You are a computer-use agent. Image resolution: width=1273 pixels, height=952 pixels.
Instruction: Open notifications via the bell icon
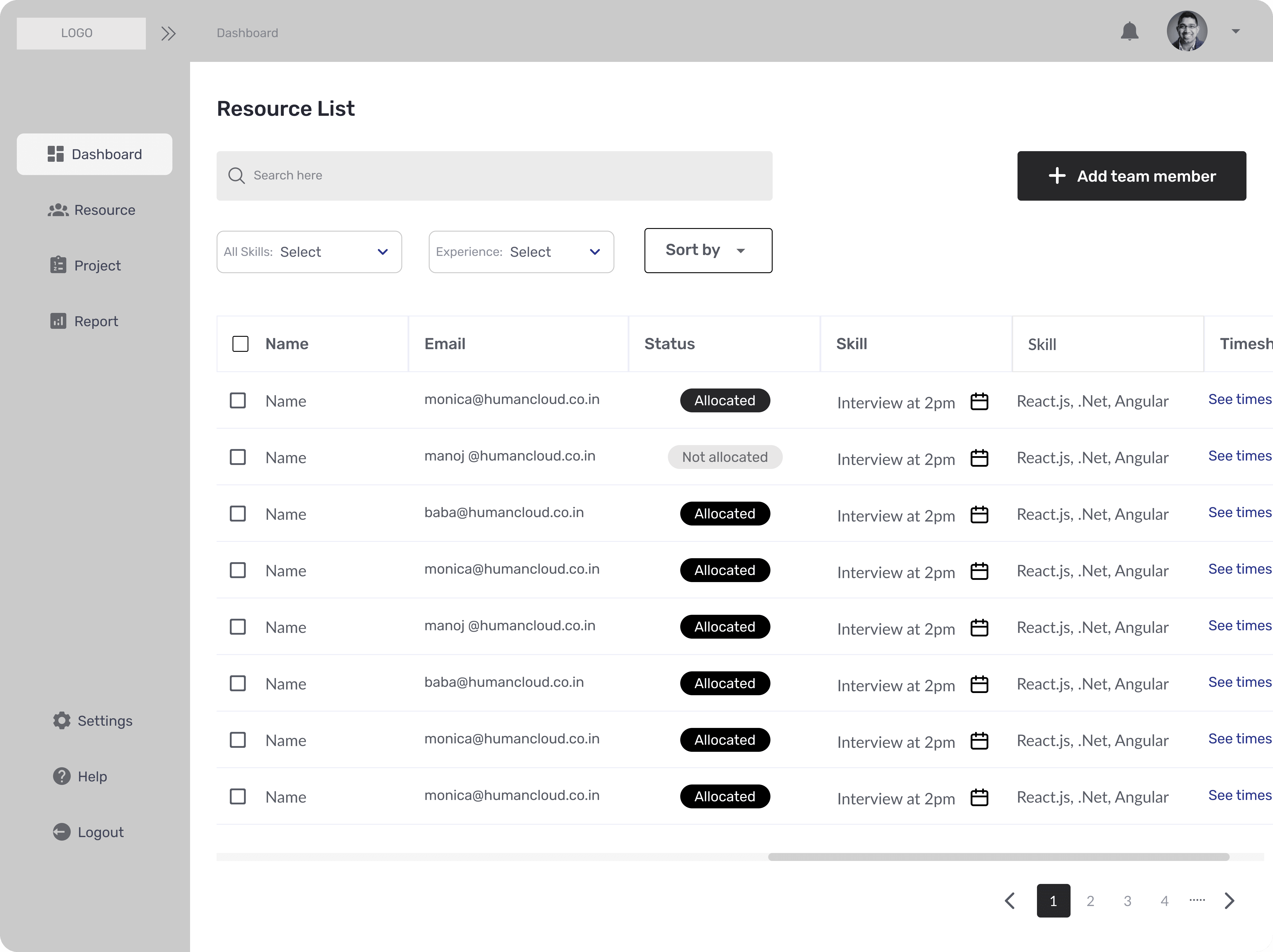point(1130,31)
